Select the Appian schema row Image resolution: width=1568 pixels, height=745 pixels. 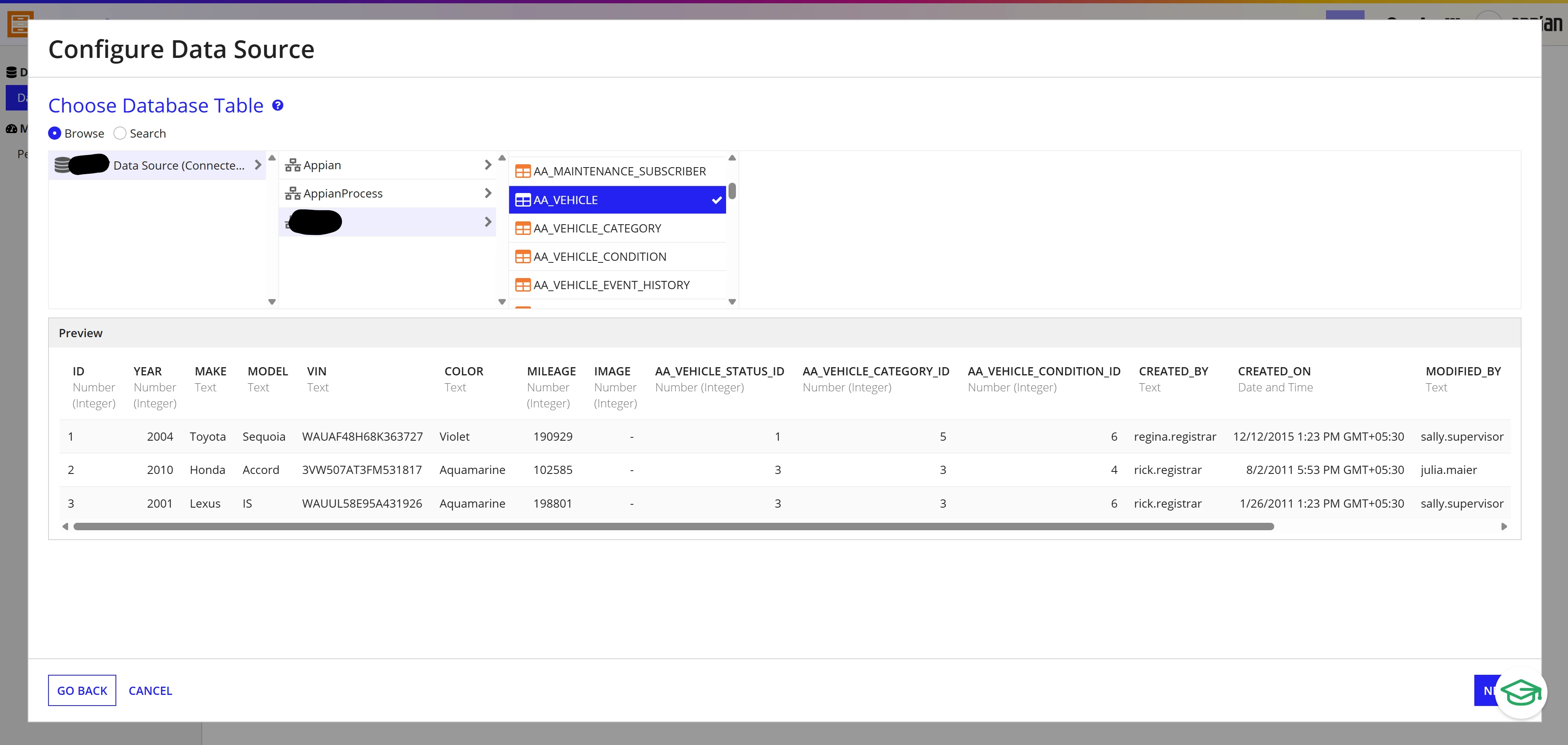(x=388, y=165)
